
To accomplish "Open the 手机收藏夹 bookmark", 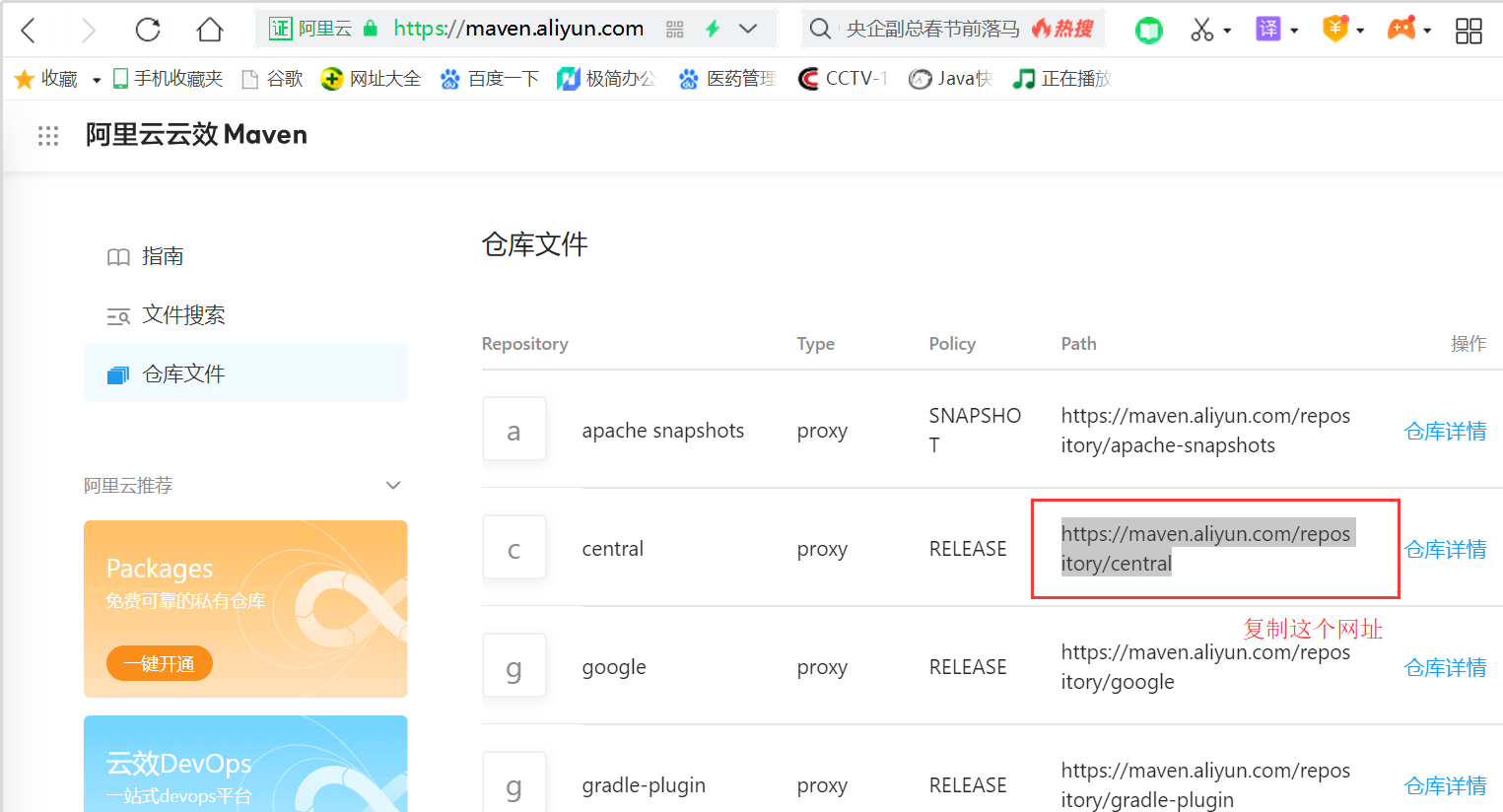I will [168, 79].
